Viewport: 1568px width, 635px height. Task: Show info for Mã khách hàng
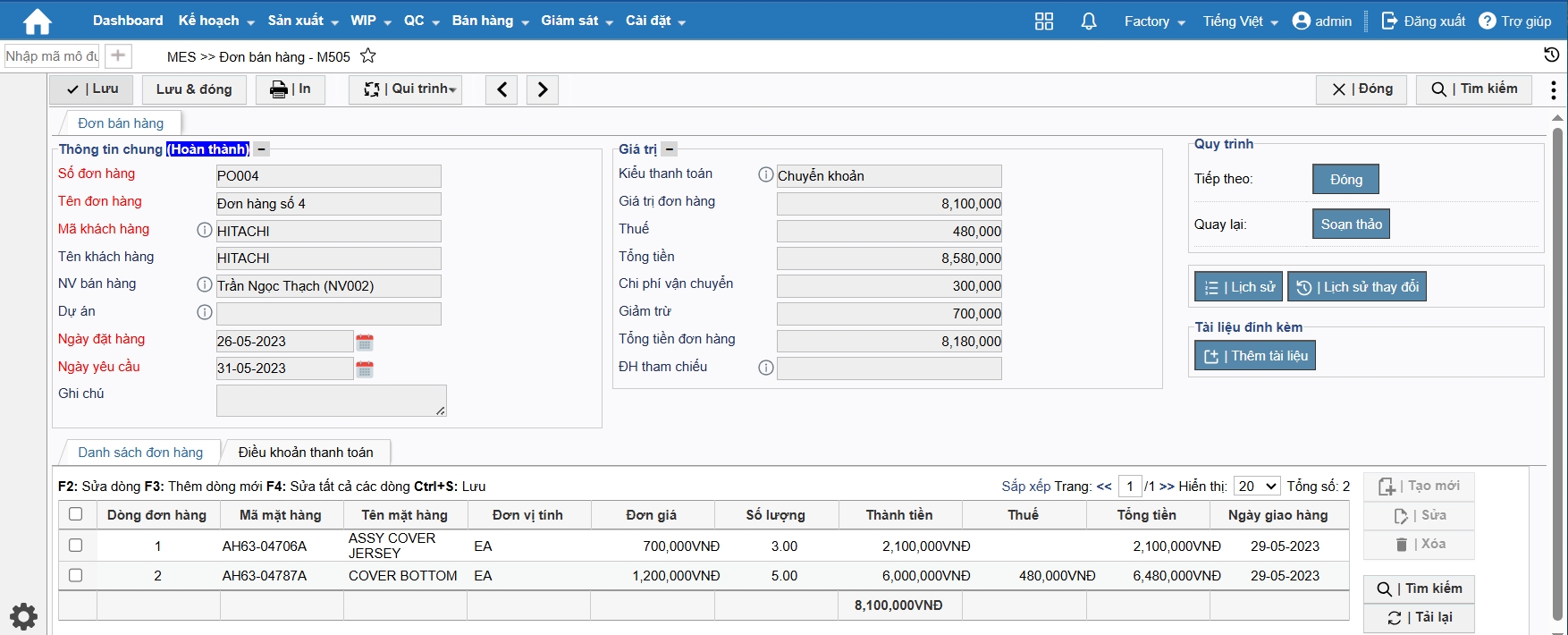(205, 230)
